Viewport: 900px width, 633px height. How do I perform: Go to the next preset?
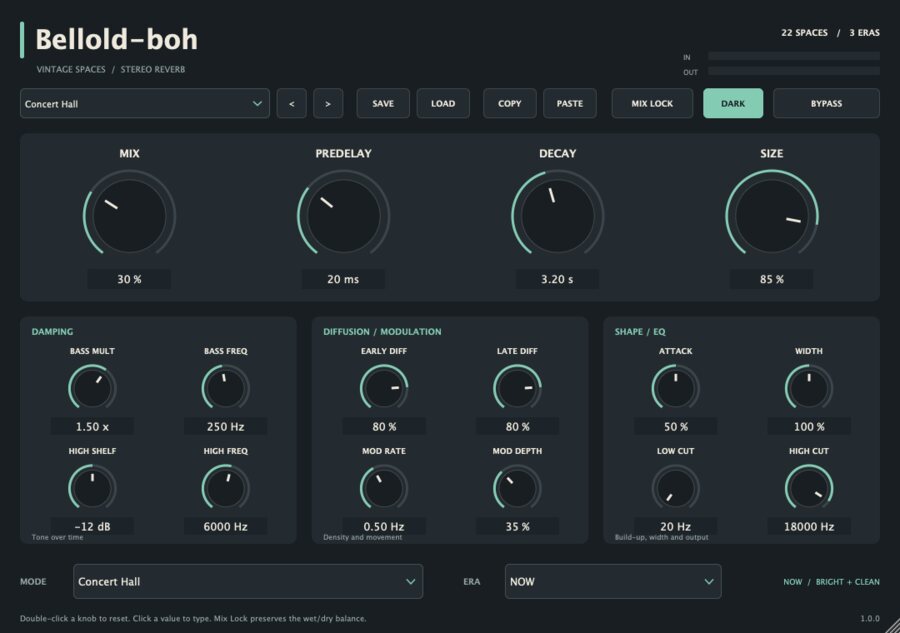(328, 103)
